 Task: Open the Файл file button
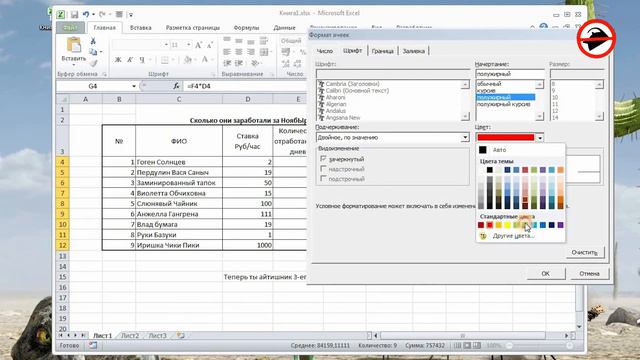[71, 28]
